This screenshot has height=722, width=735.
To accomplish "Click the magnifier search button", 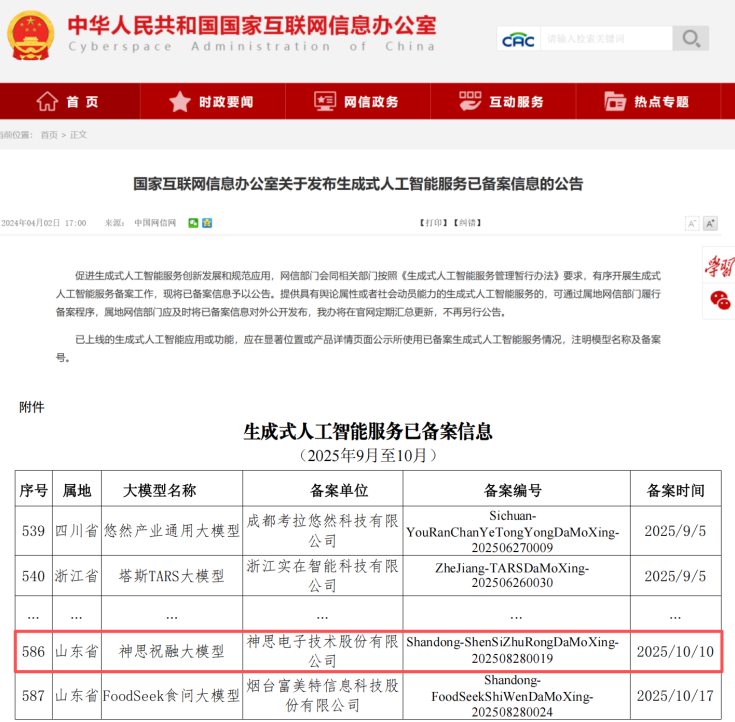I will pyautogui.click(x=691, y=39).
